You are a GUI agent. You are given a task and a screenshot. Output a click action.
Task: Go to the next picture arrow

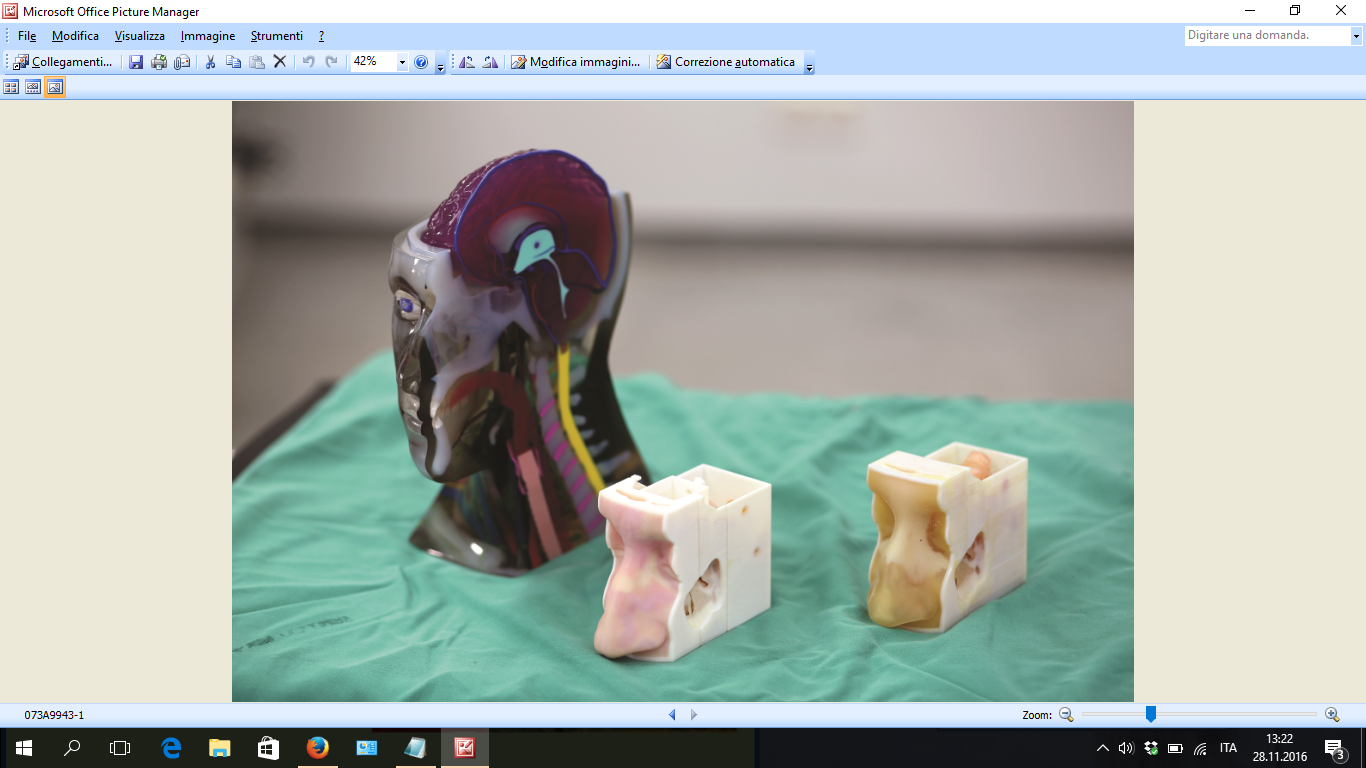[x=694, y=715]
